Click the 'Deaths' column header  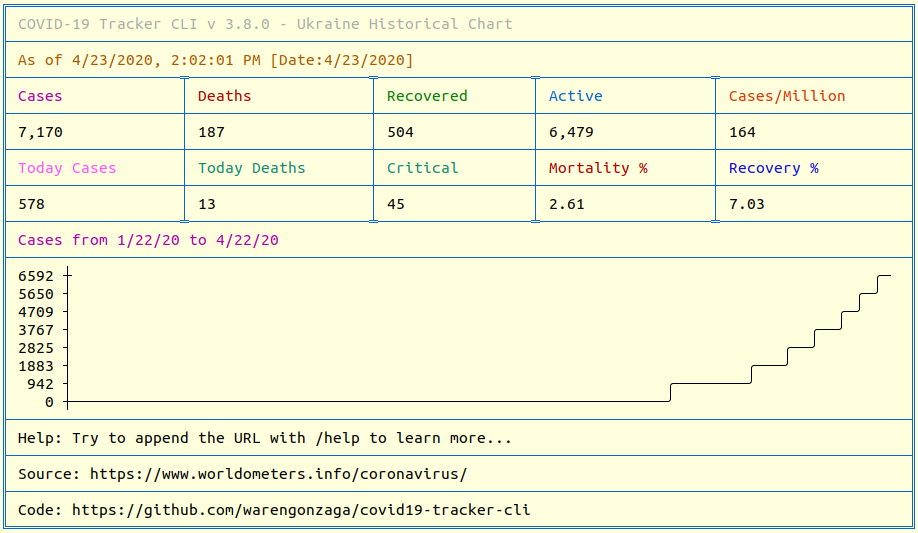224,96
